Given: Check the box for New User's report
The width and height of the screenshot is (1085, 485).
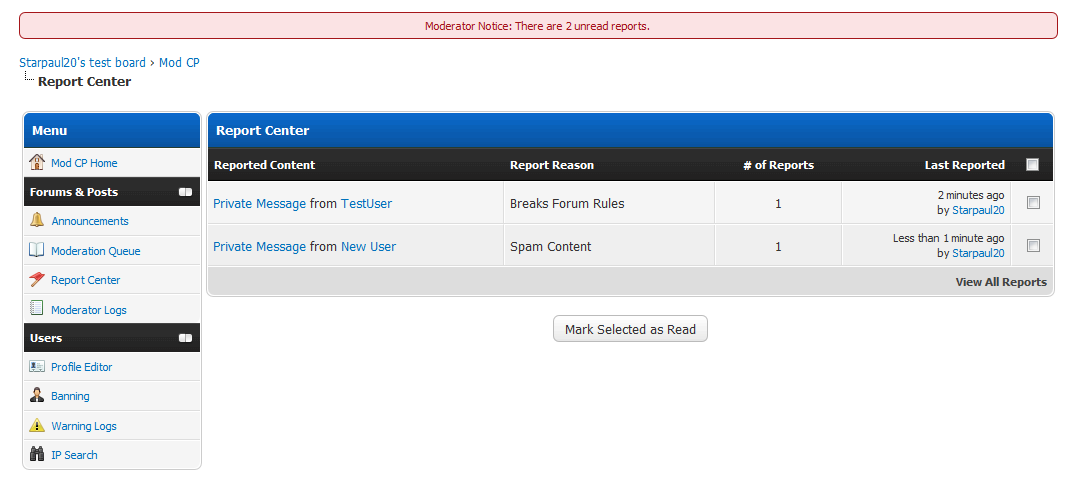Looking at the screenshot, I should (1033, 246).
